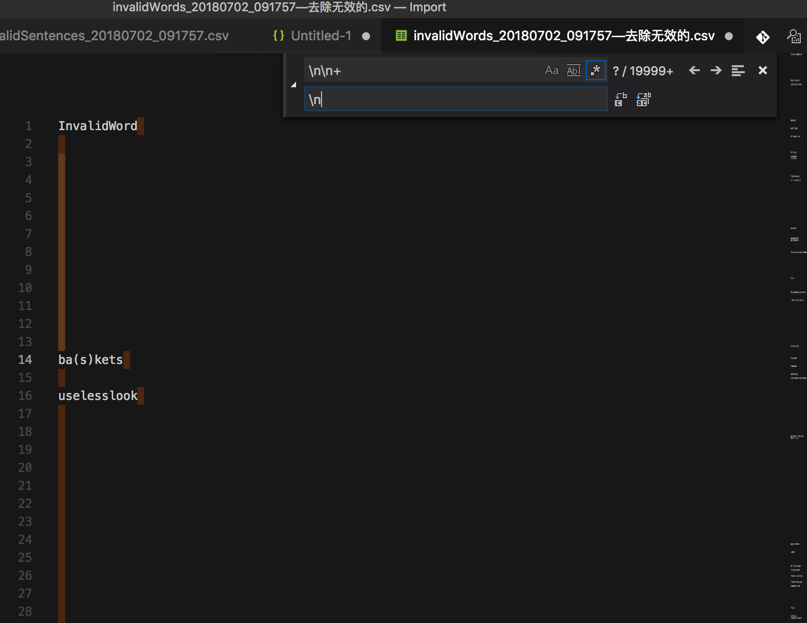
Task: Click the preview icon at top right
Action: pos(794,37)
